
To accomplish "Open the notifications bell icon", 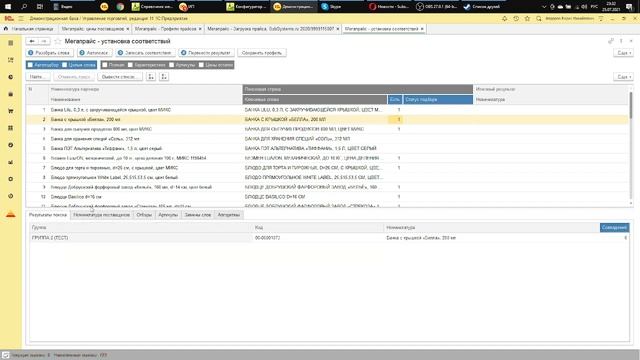I will pos(505,18).
